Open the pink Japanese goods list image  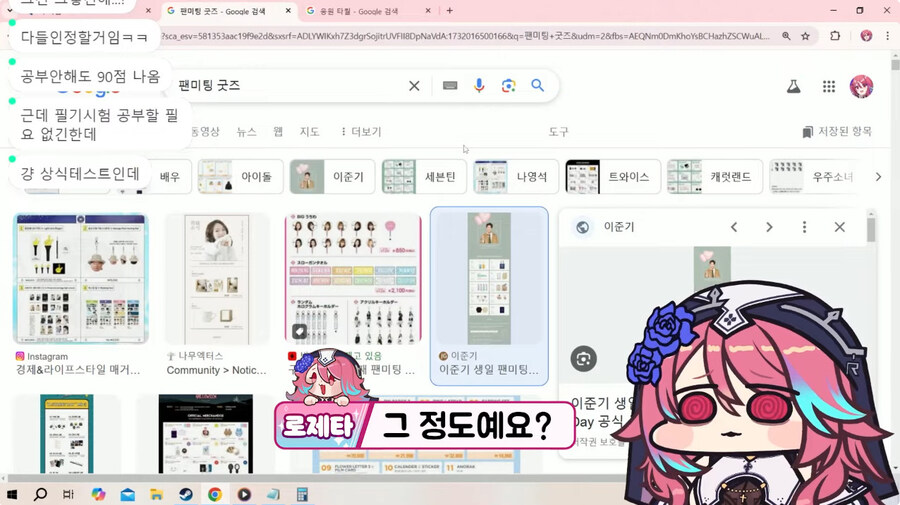point(353,279)
